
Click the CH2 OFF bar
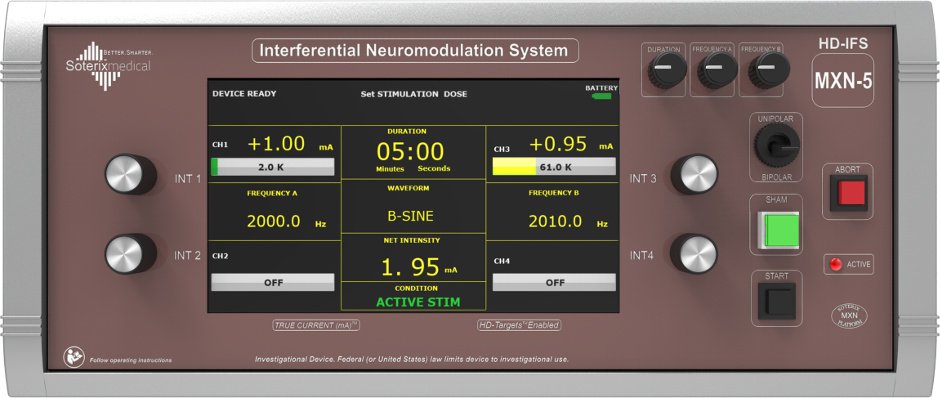[272, 282]
